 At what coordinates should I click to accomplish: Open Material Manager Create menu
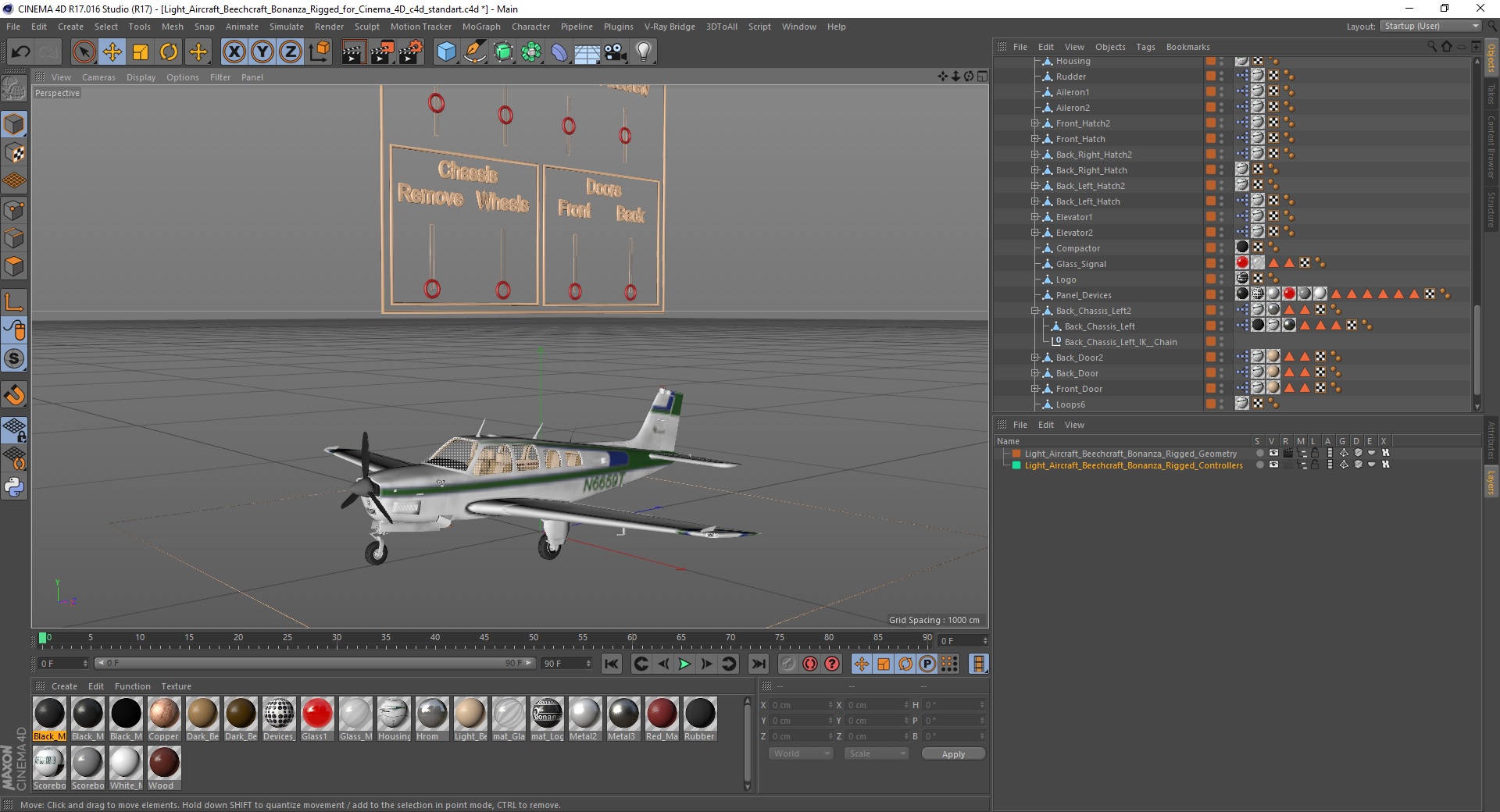coord(64,686)
